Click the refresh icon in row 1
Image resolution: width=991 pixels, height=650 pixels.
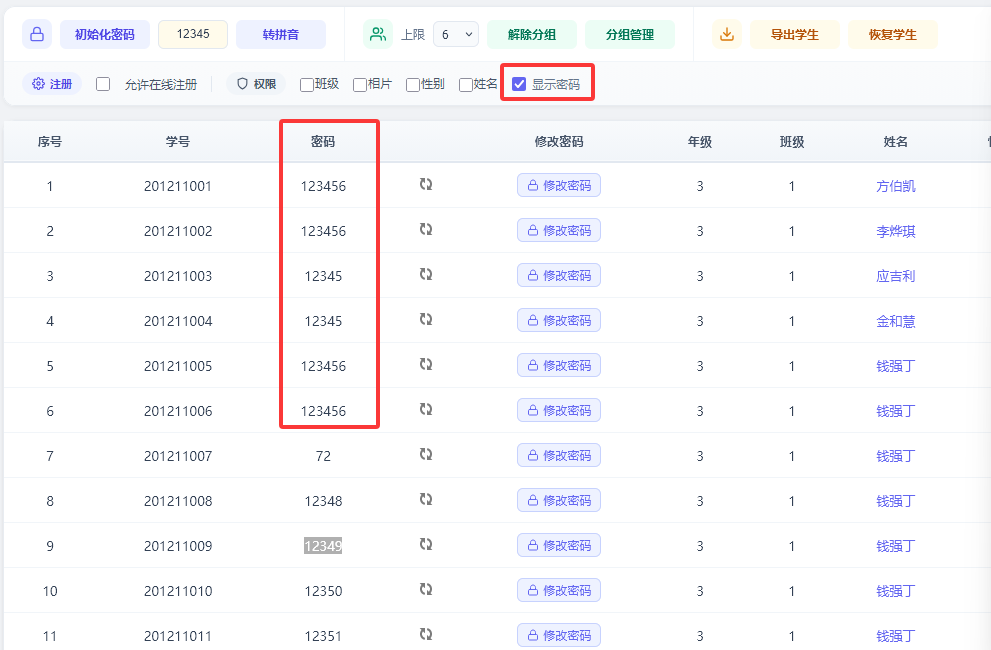[427, 184]
